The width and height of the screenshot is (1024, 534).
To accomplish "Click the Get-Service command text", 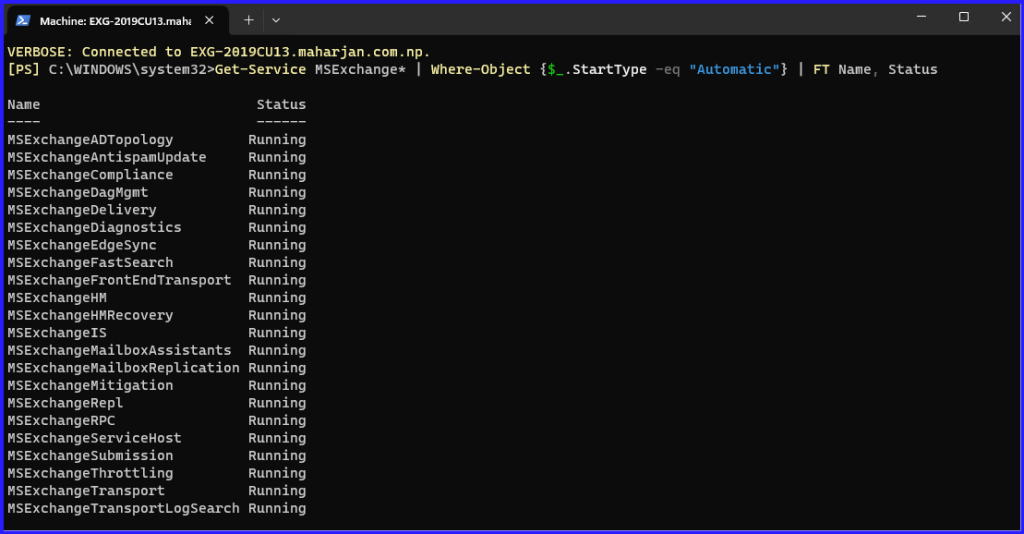I will pyautogui.click(x=260, y=69).
